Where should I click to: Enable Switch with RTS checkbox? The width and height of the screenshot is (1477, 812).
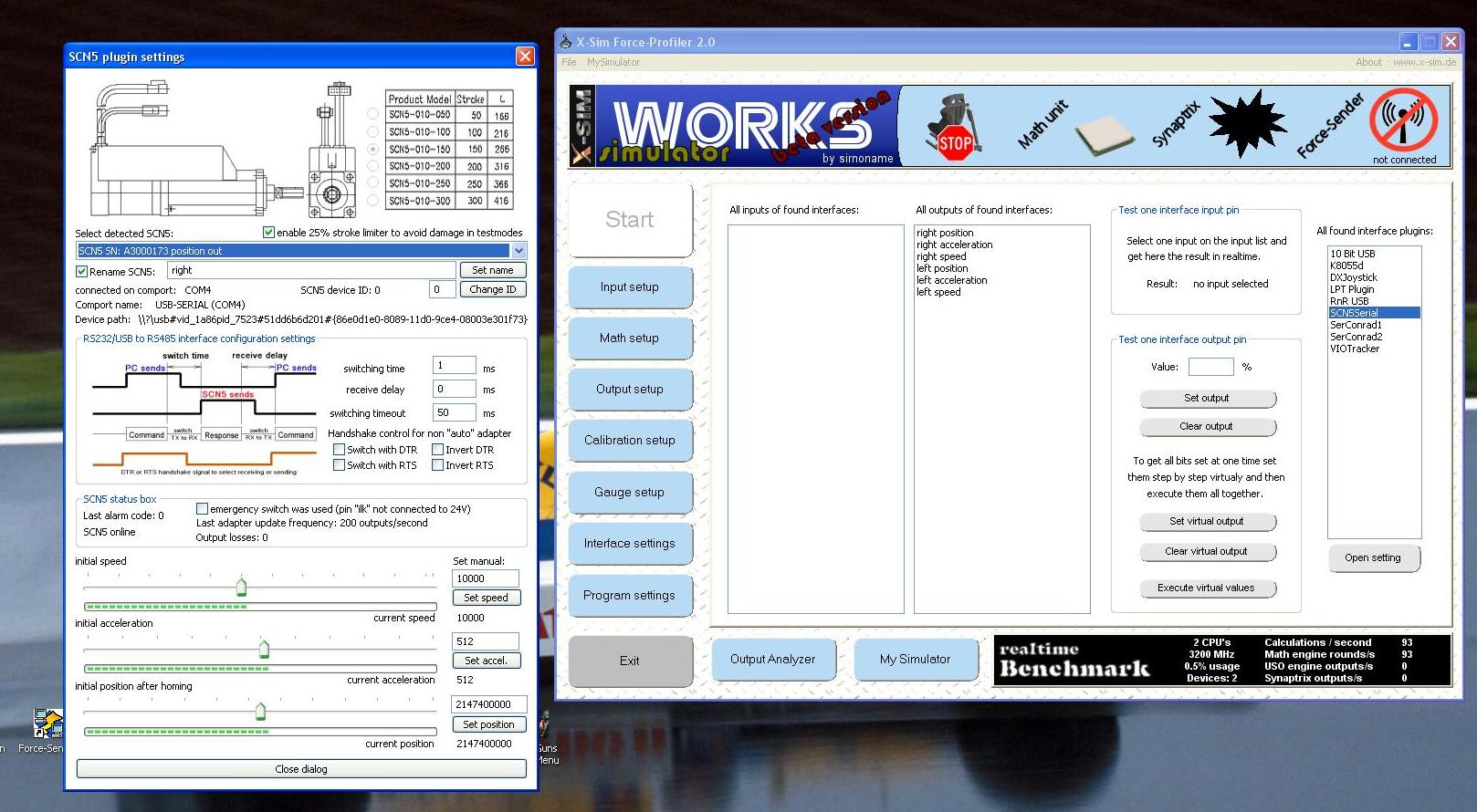[x=339, y=465]
